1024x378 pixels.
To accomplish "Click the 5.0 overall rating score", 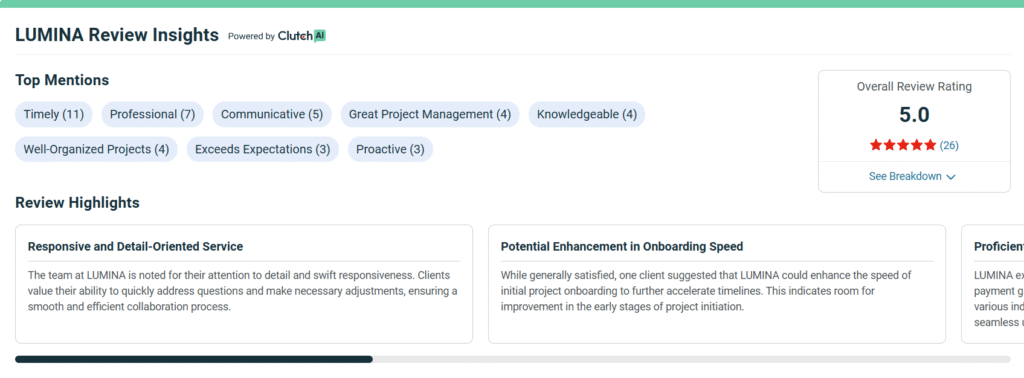I will [914, 115].
